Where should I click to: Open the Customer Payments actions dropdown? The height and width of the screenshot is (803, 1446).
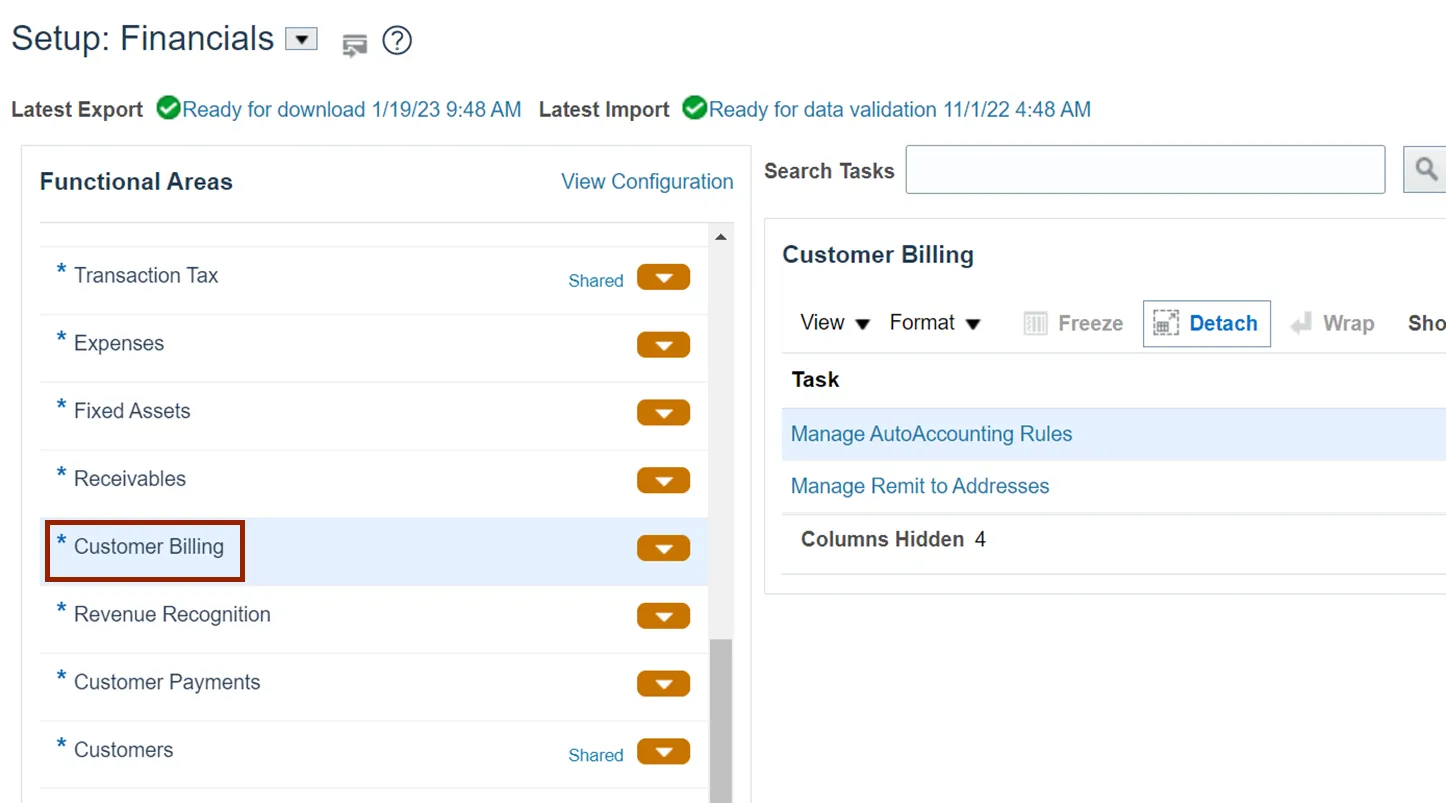click(x=663, y=684)
